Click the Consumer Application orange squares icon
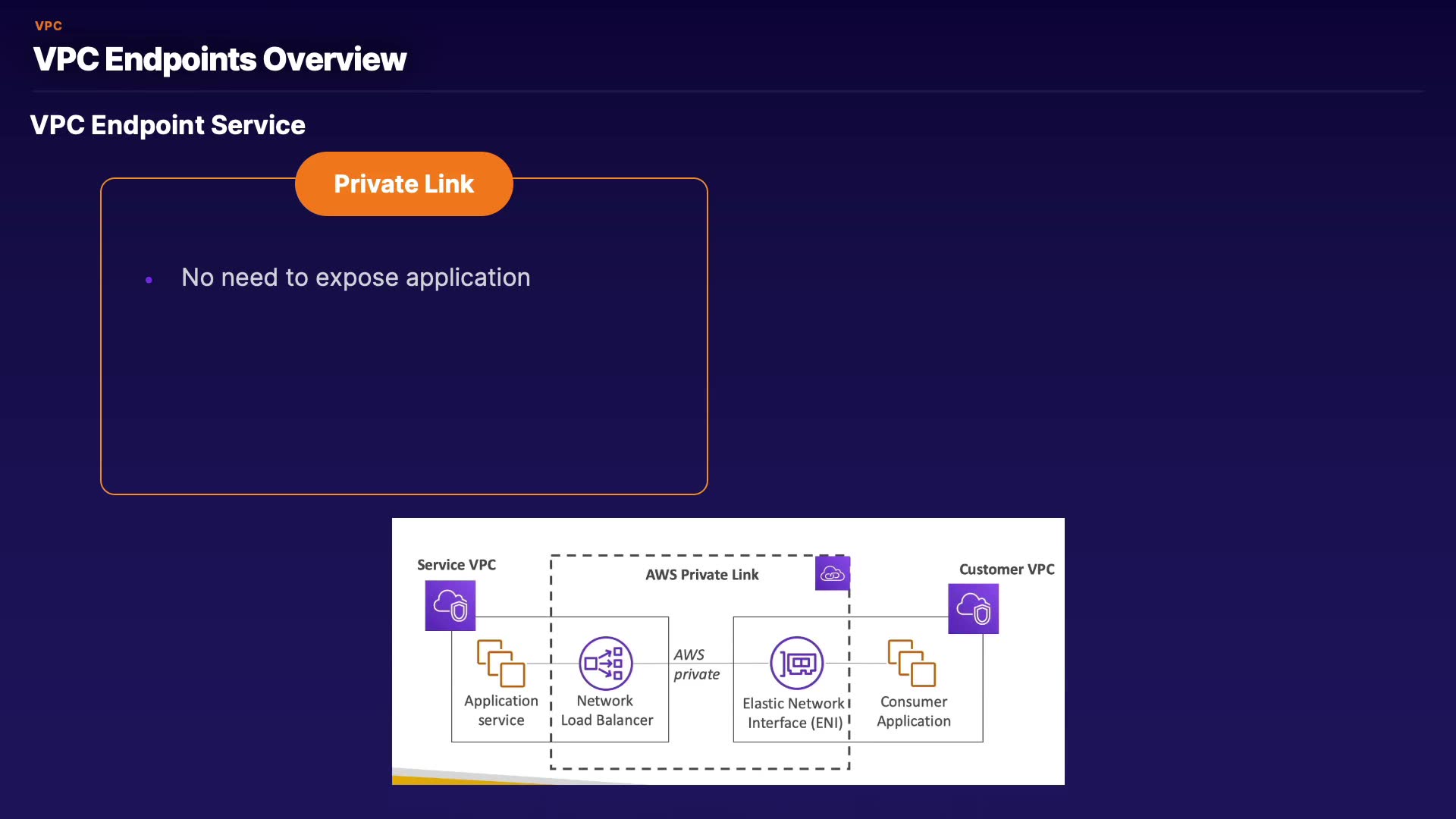Viewport: 1456px width, 819px height. point(912,664)
